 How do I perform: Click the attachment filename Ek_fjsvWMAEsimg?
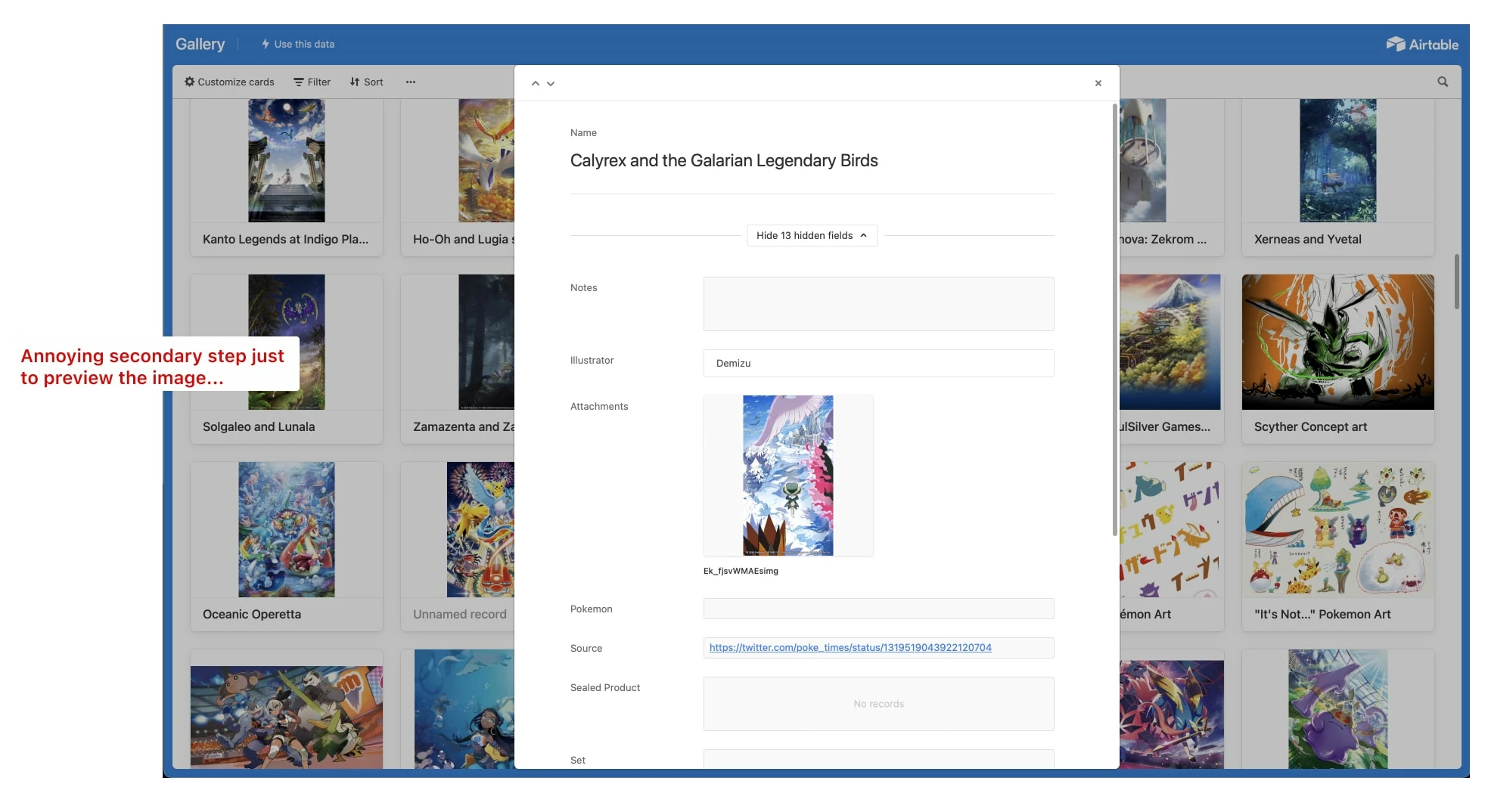[741, 571]
